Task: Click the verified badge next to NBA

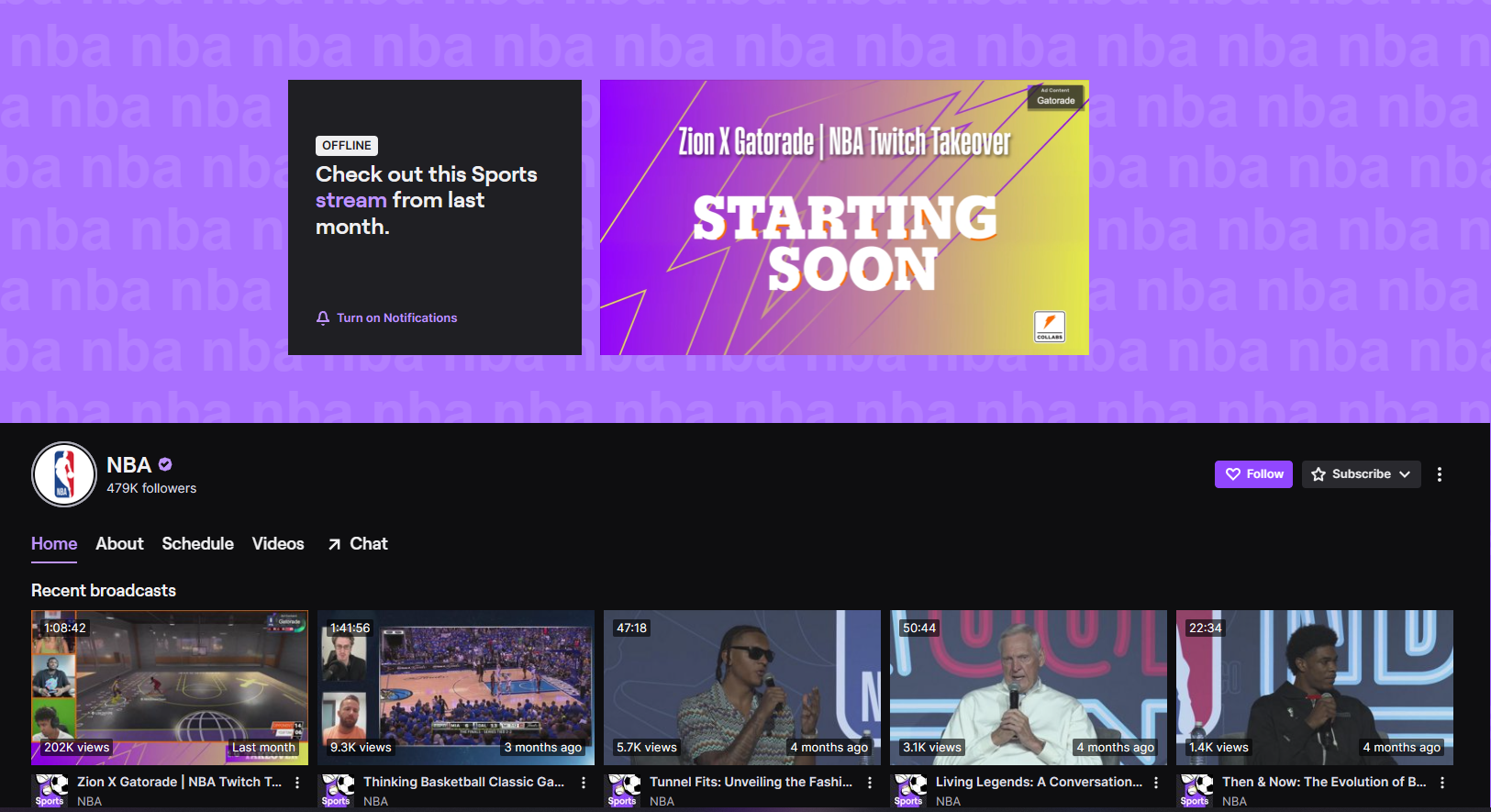Action: coord(165,464)
